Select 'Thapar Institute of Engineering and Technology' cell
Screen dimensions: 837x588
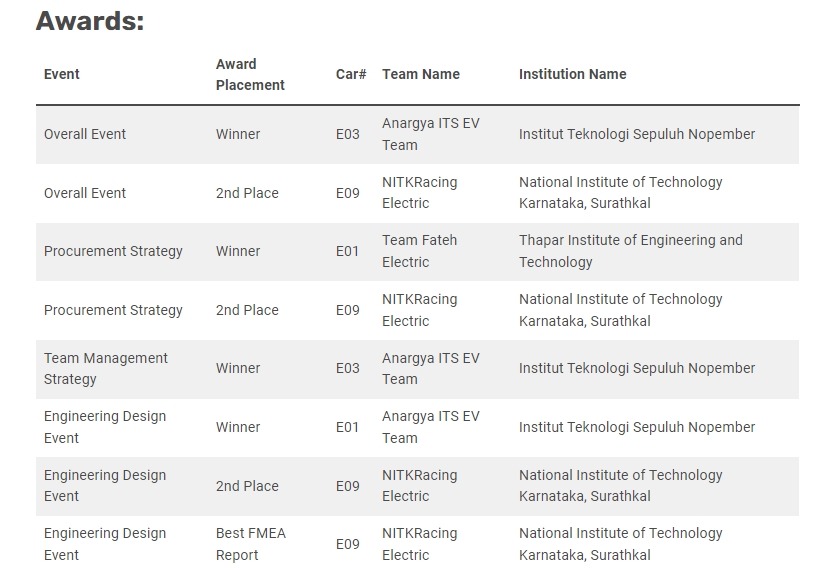(630, 251)
